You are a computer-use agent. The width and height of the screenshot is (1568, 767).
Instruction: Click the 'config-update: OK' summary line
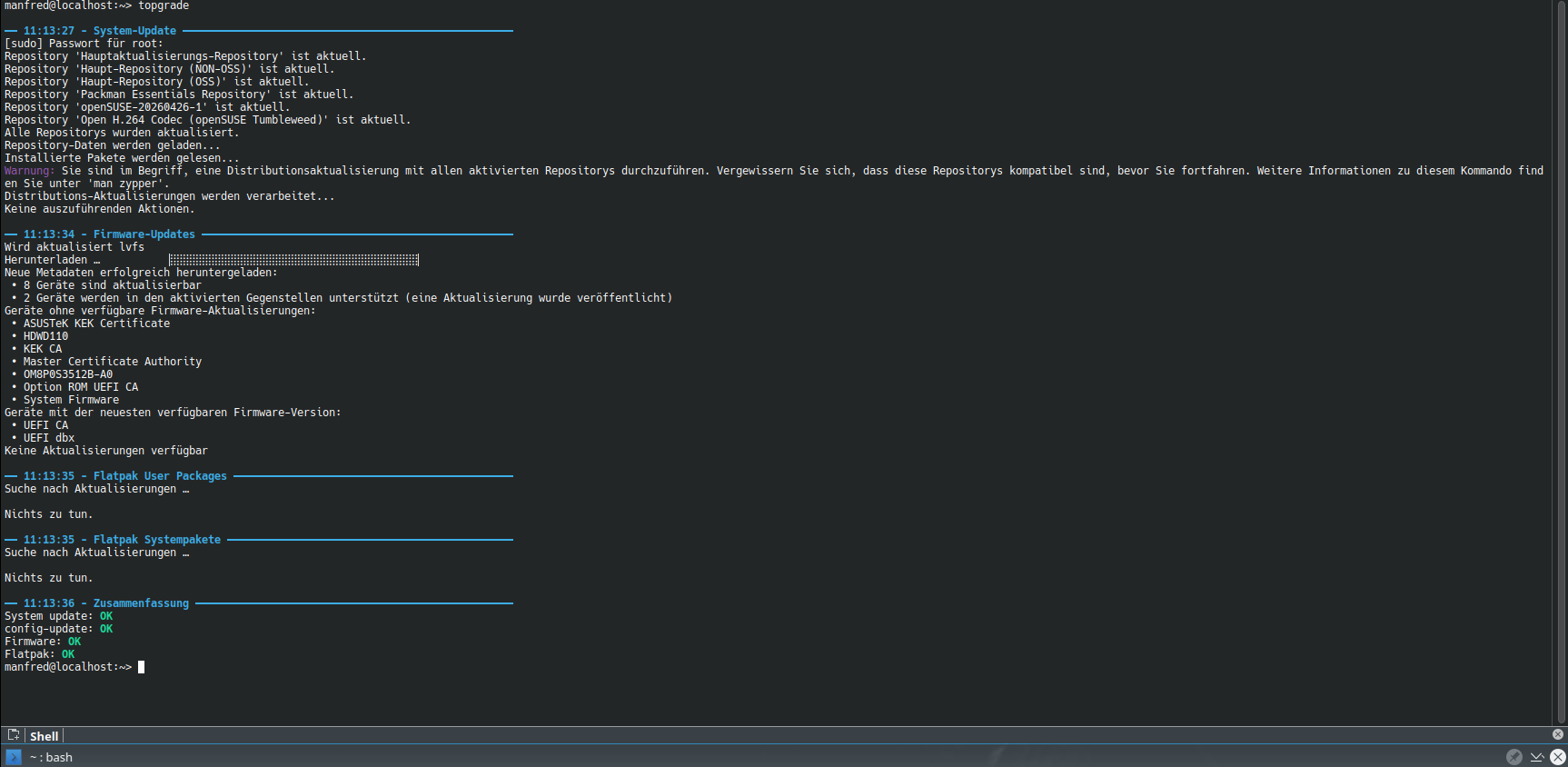coord(59,629)
